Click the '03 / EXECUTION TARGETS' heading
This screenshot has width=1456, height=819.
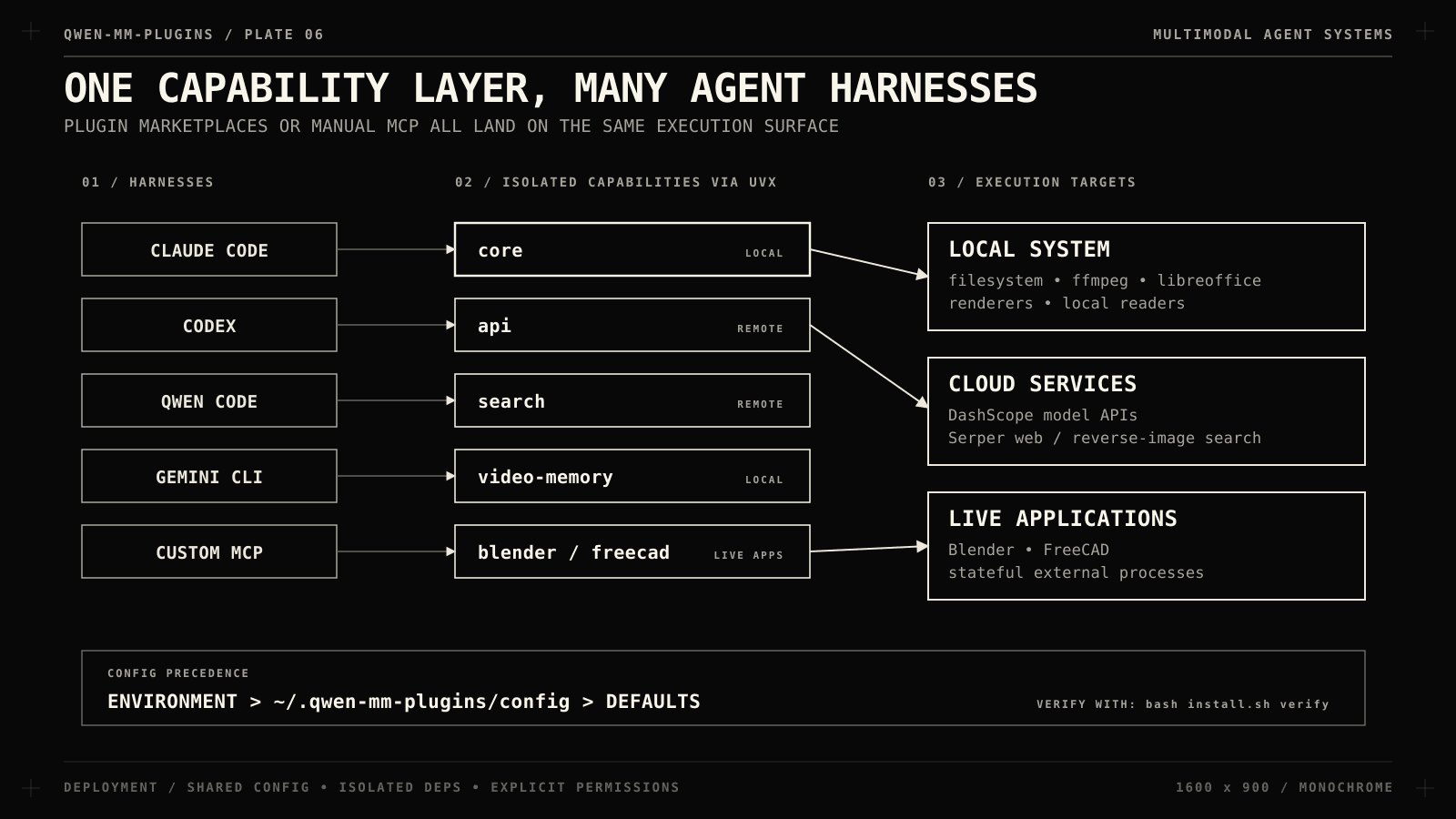[x=1032, y=182]
